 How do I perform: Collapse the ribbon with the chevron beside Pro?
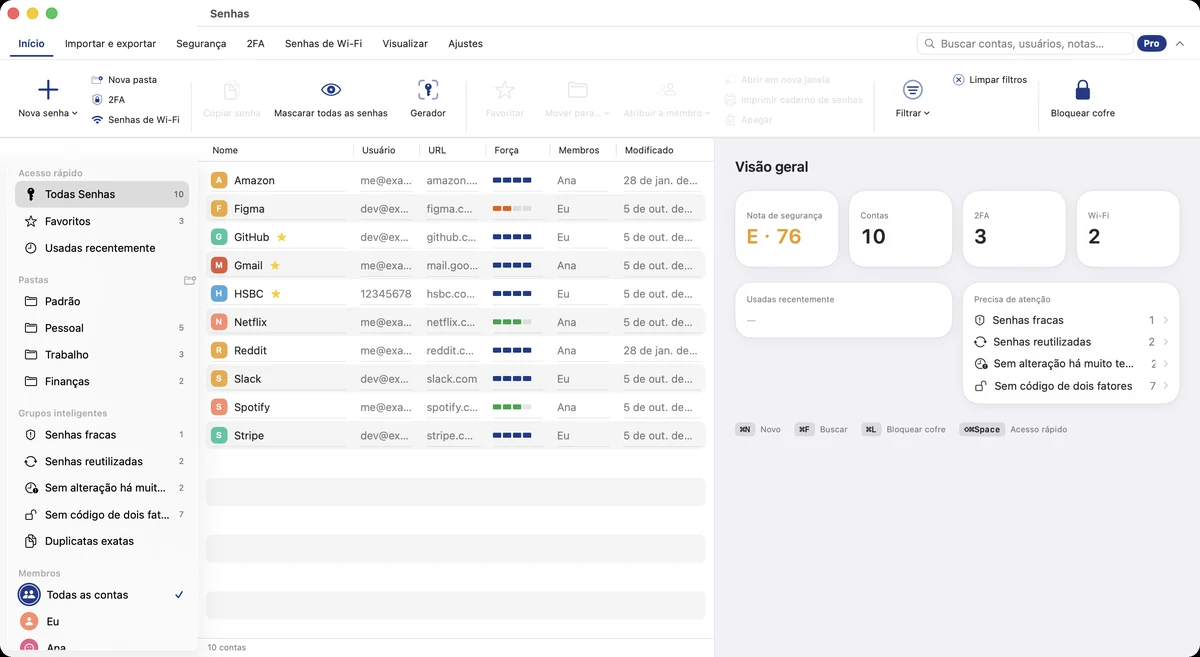pos(1180,44)
